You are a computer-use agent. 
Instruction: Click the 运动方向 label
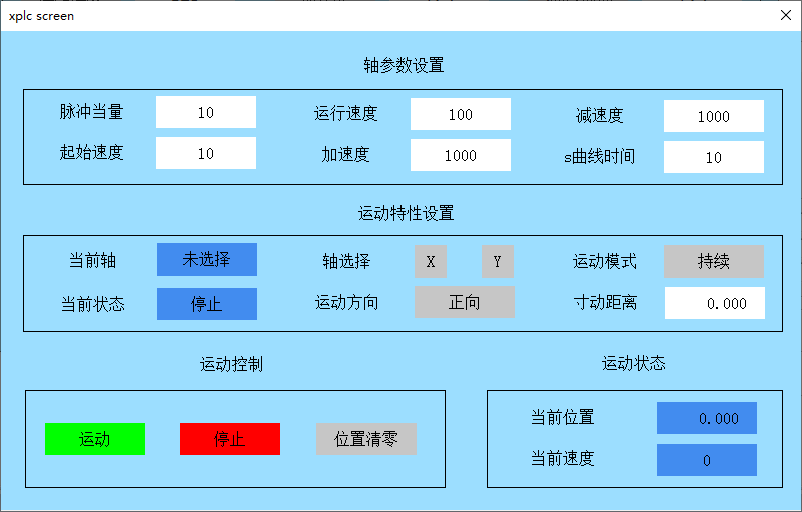(x=346, y=302)
